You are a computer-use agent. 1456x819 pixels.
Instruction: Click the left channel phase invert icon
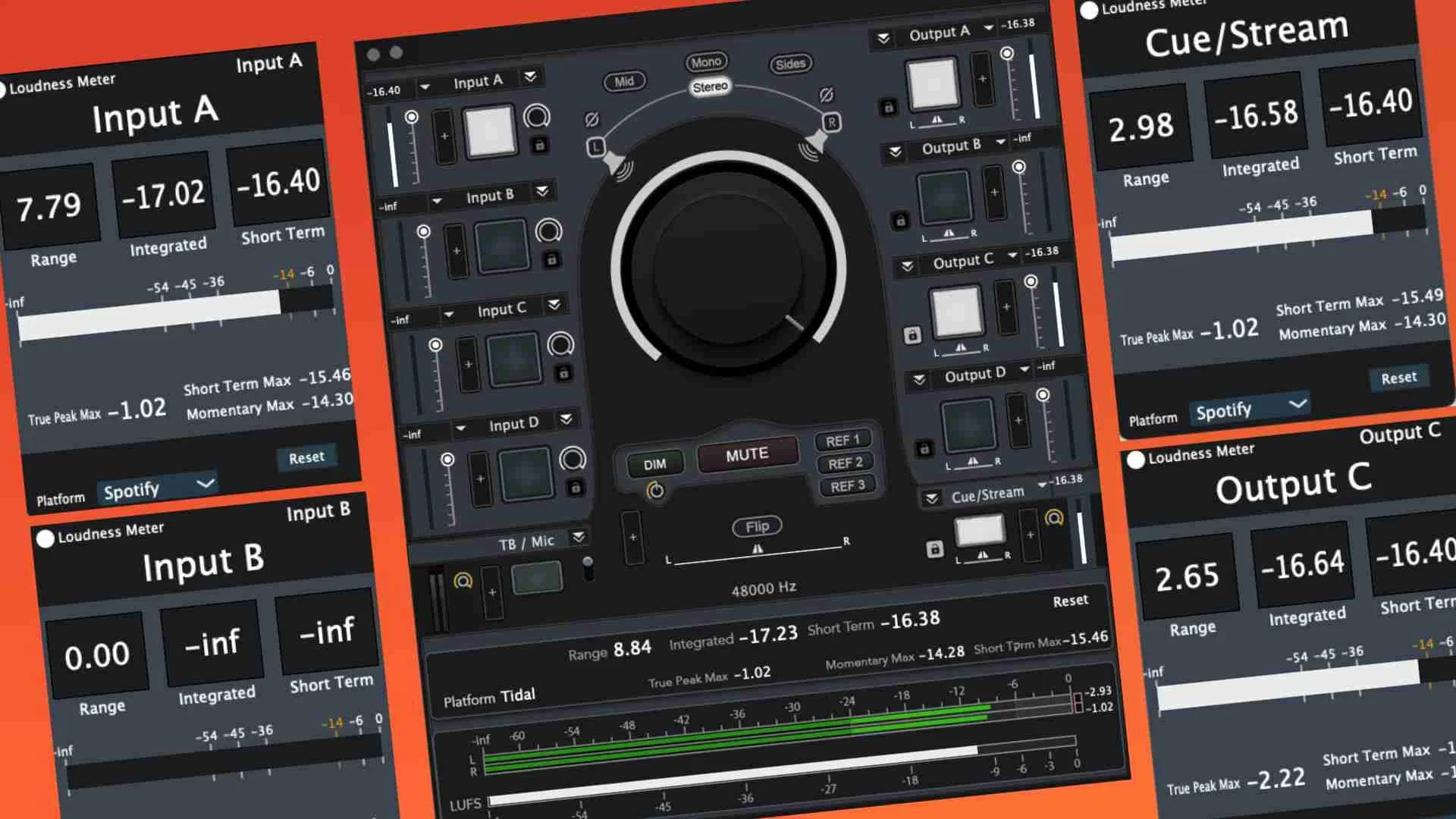[592, 120]
